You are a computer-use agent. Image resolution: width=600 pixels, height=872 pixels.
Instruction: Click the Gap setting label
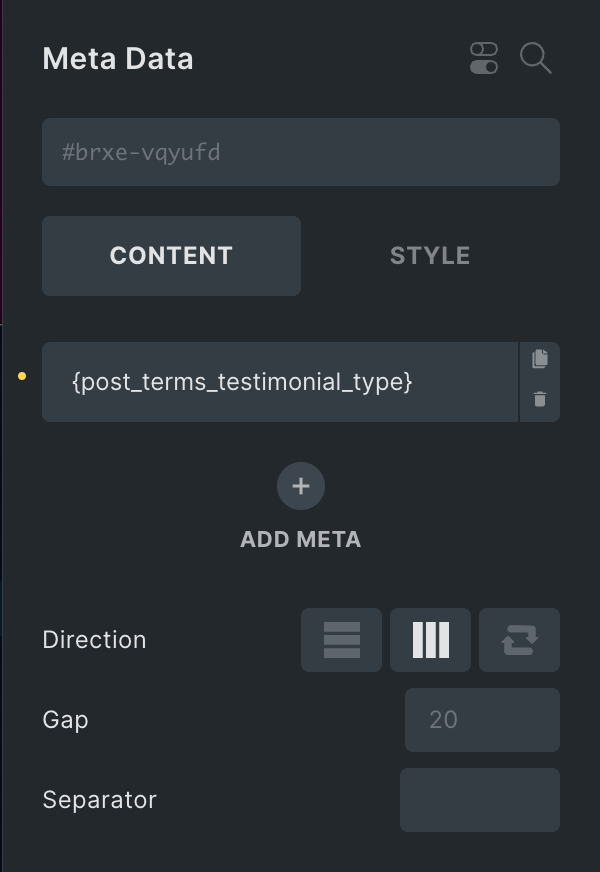[x=65, y=720]
